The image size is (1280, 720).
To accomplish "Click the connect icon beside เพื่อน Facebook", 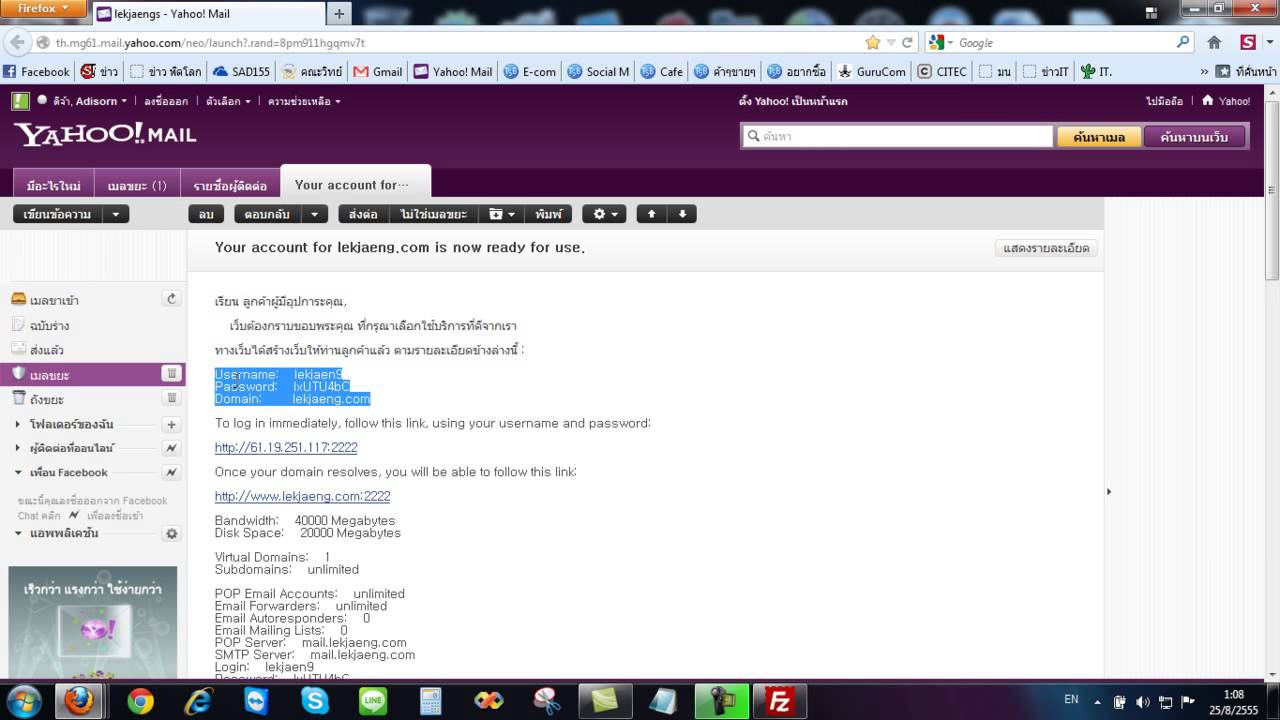I will [x=171, y=472].
